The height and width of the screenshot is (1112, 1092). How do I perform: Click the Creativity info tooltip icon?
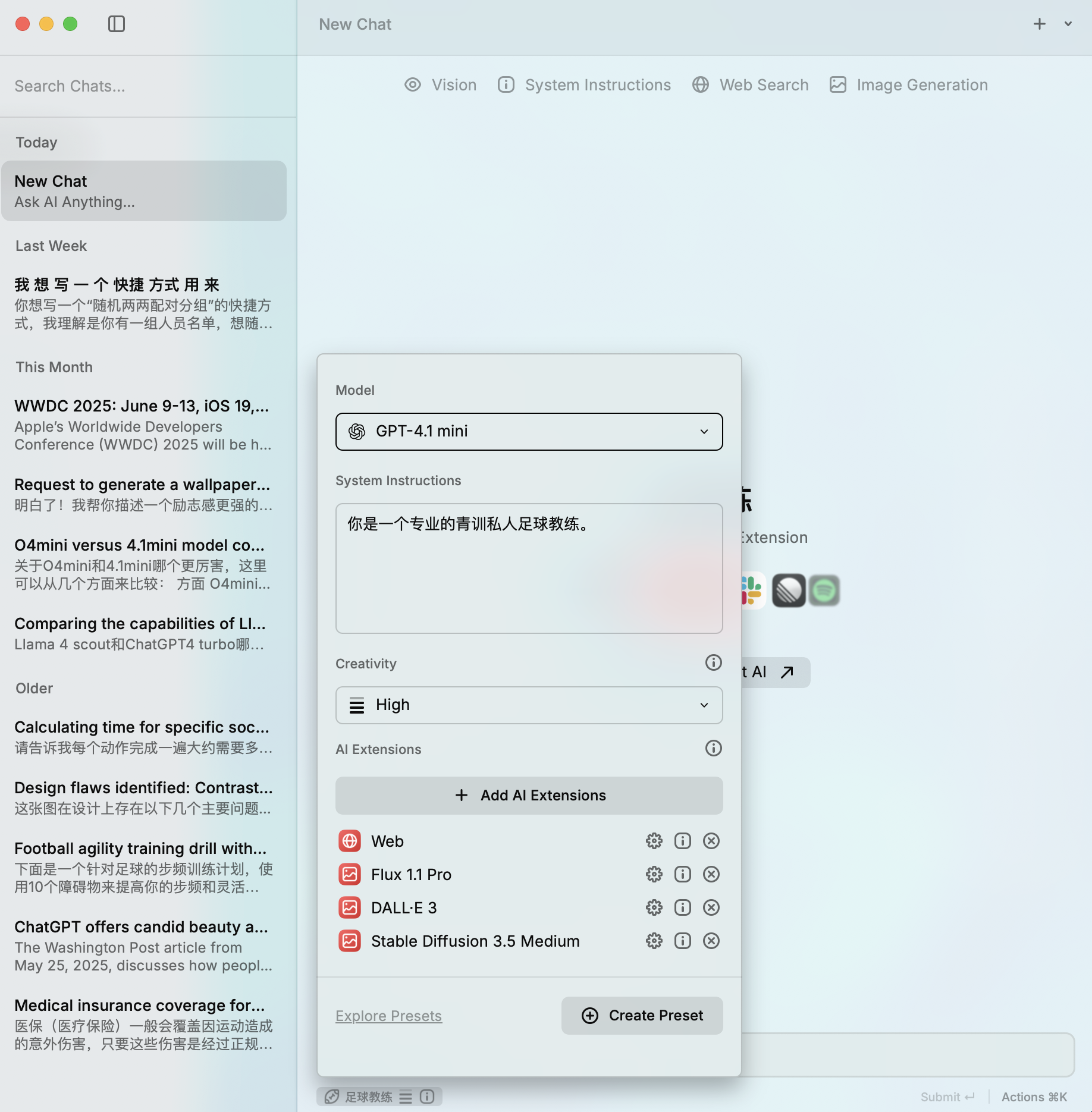pos(713,662)
